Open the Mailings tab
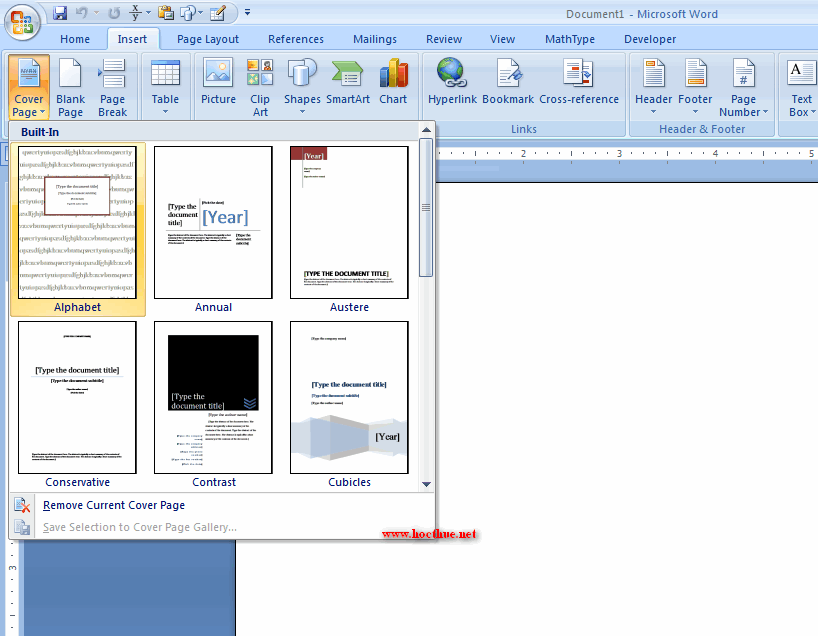The image size is (818, 636). pos(375,39)
